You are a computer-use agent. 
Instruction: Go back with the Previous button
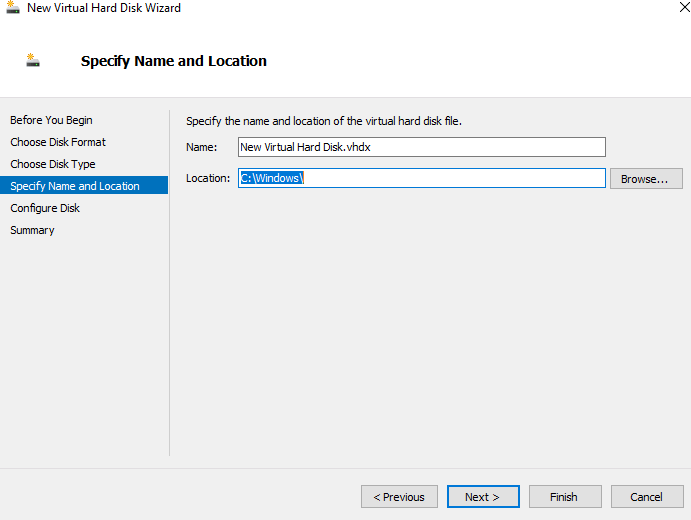point(399,497)
